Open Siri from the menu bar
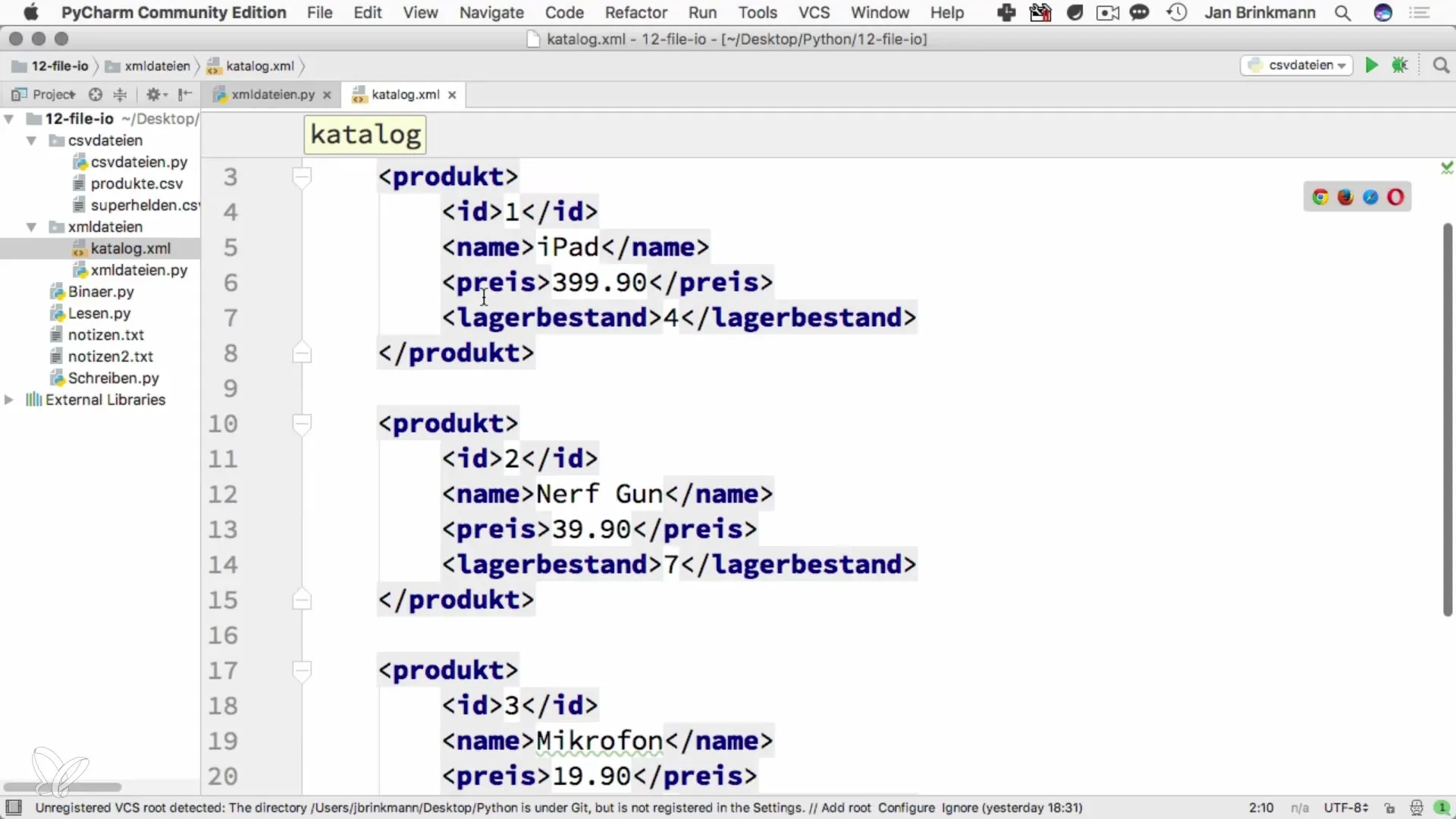This screenshot has height=819, width=1456. (x=1383, y=13)
